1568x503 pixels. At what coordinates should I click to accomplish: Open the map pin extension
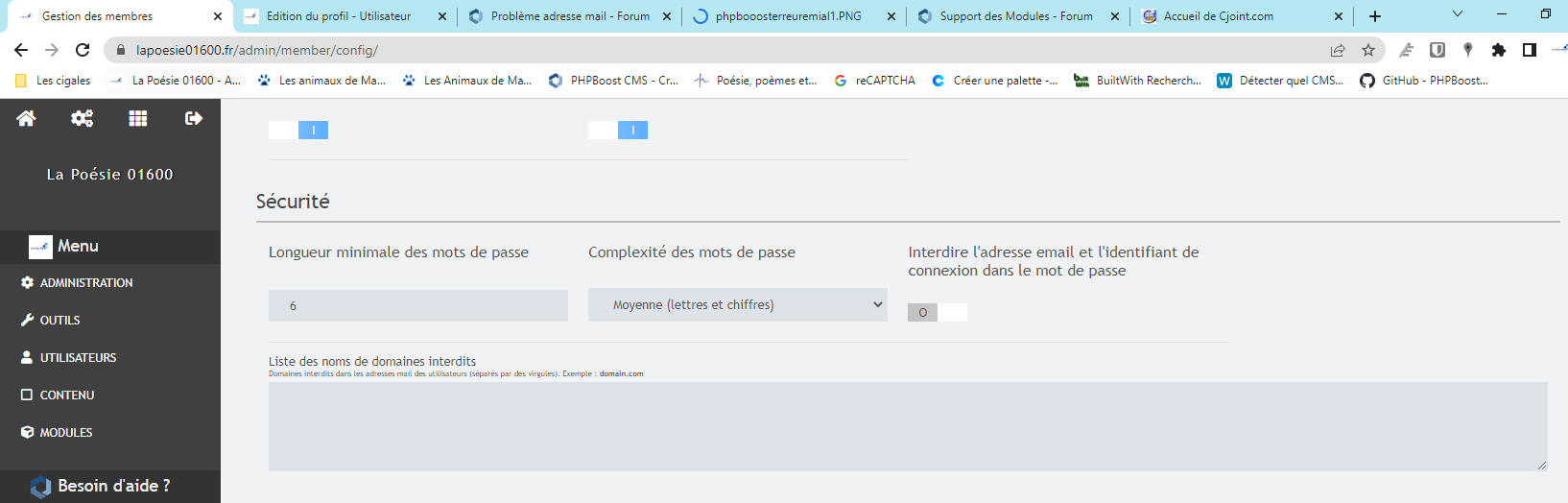1468,50
